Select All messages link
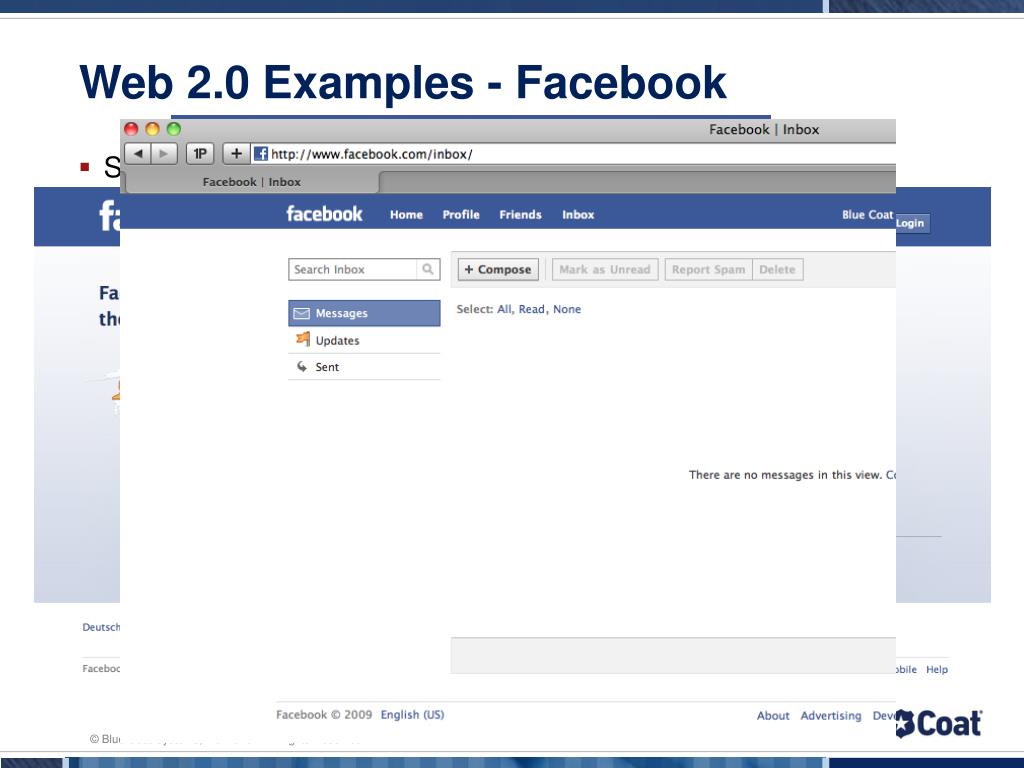Viewport: 1024px width, 768px height. pyautogui.click(x=504, y=309)
